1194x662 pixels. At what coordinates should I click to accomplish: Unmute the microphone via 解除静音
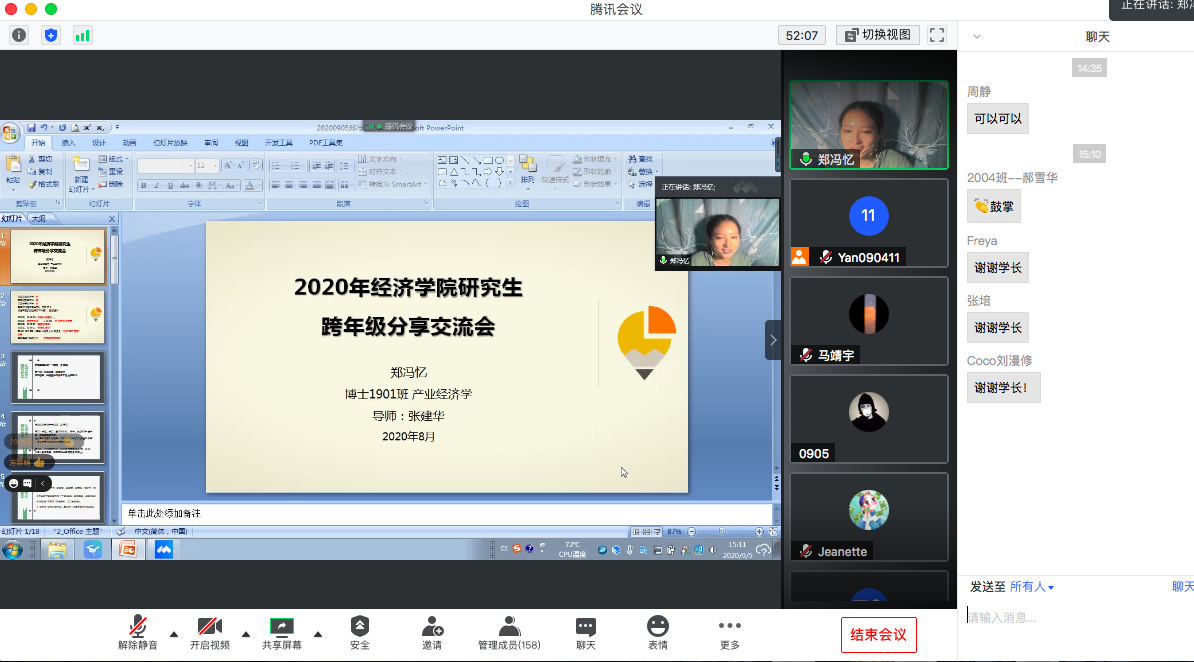(x=138, y=633)
